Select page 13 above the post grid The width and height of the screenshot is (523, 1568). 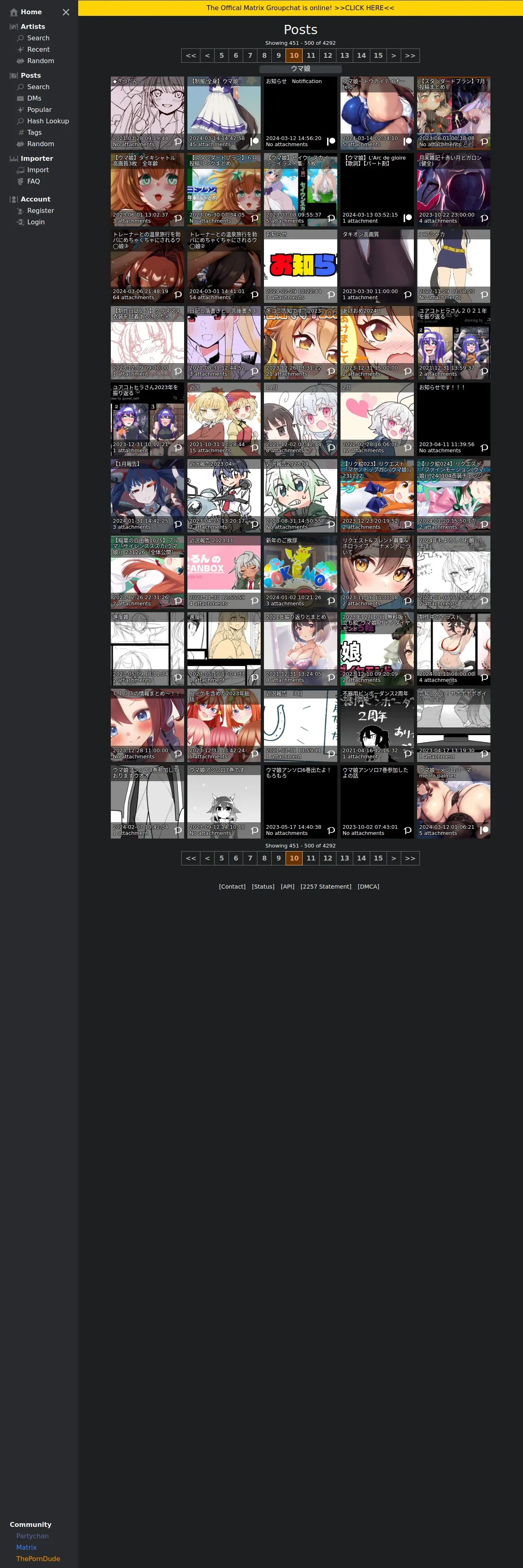tap(345, 55)
